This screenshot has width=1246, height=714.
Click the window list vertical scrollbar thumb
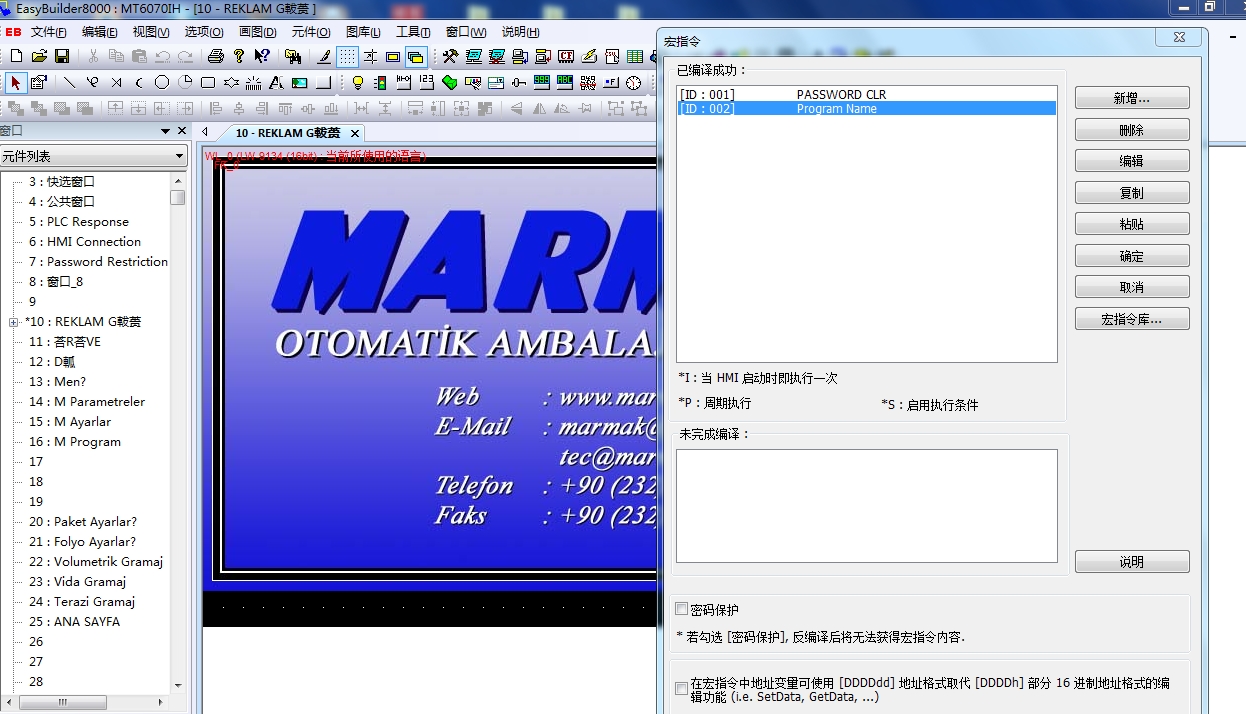click(178, 197)
